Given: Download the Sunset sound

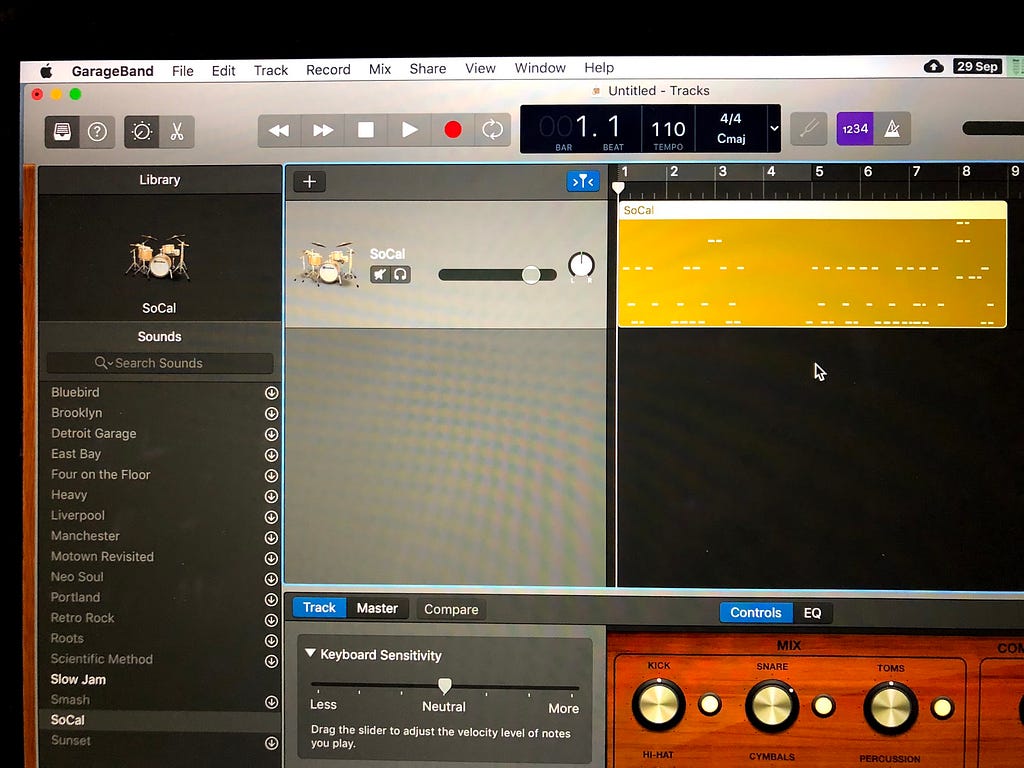Looking at the screenshot, I should pyautogui.click(x=272, y=743).
